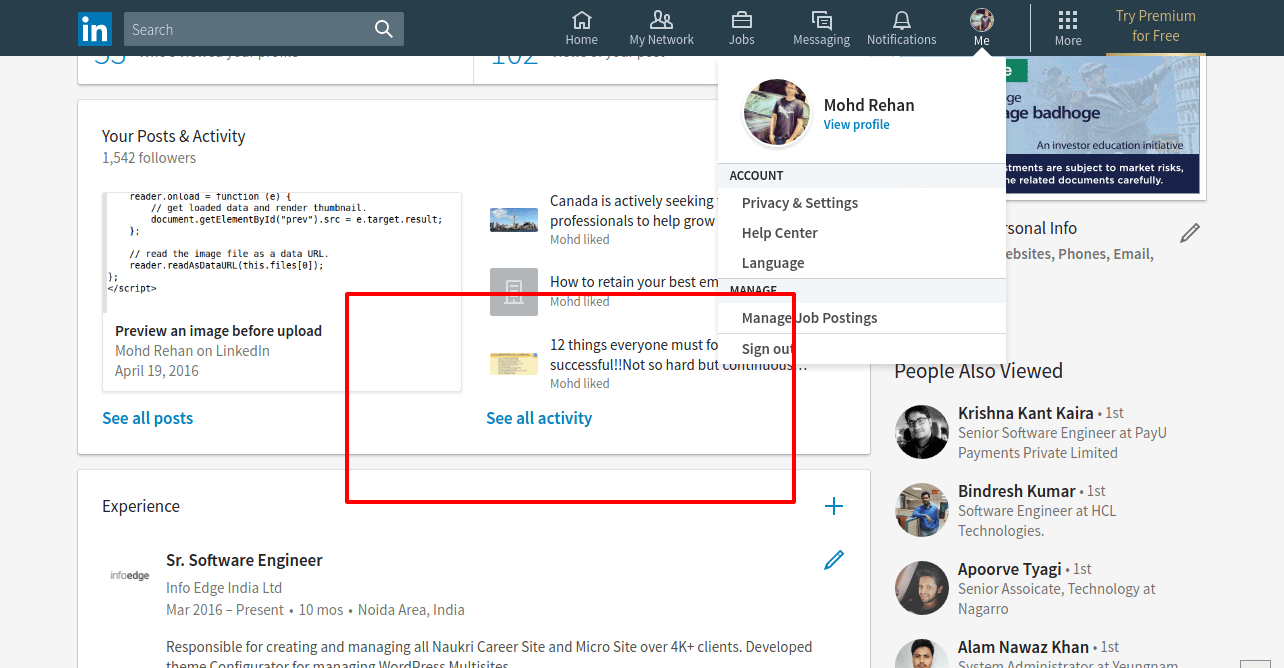The image size is (1284, 668).
Task: Select Language menu item
Action: coord(773,263)
